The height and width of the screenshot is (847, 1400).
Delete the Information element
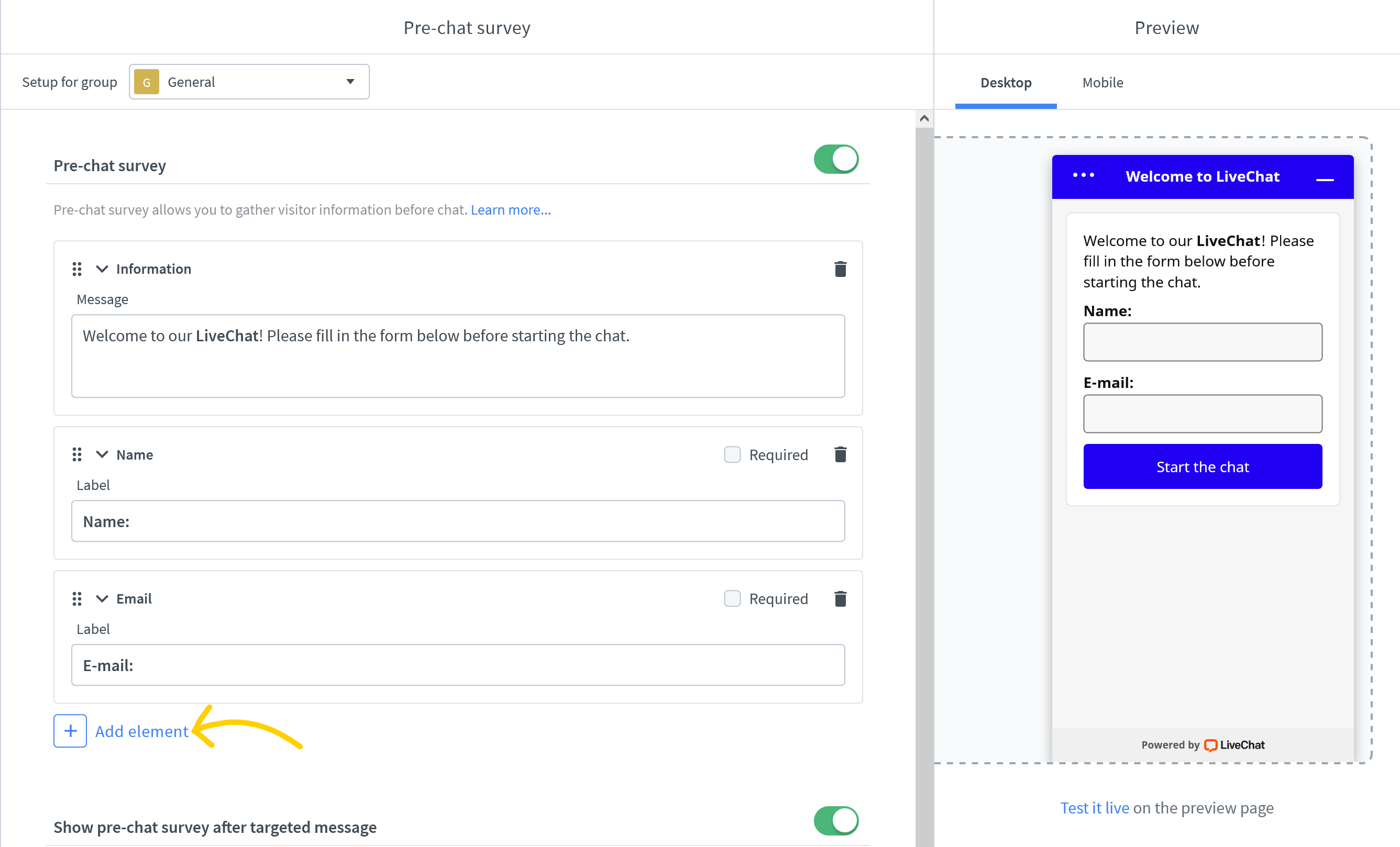[x=840, y=269]
